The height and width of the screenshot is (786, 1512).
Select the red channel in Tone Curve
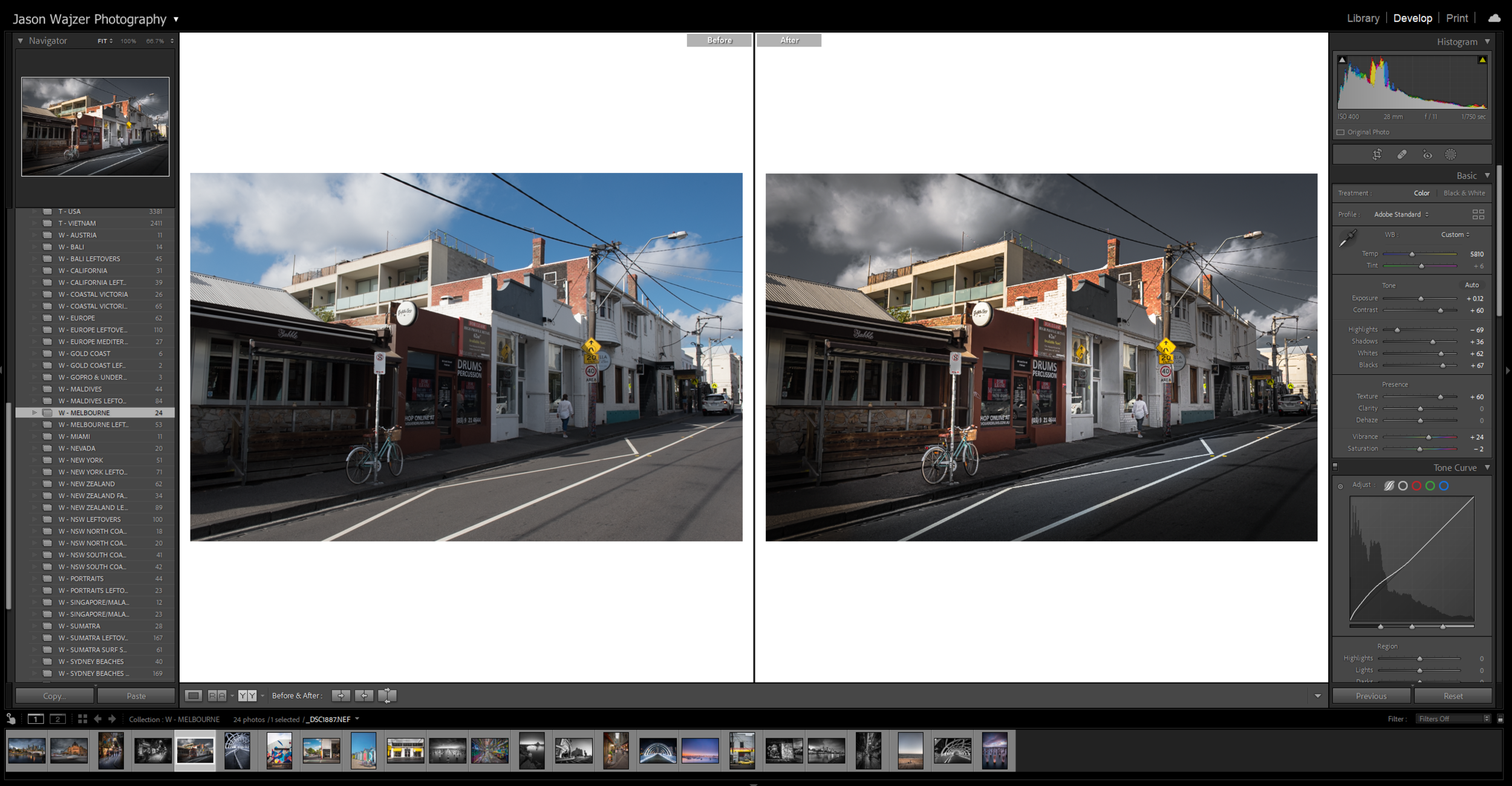click(1416, 486)
